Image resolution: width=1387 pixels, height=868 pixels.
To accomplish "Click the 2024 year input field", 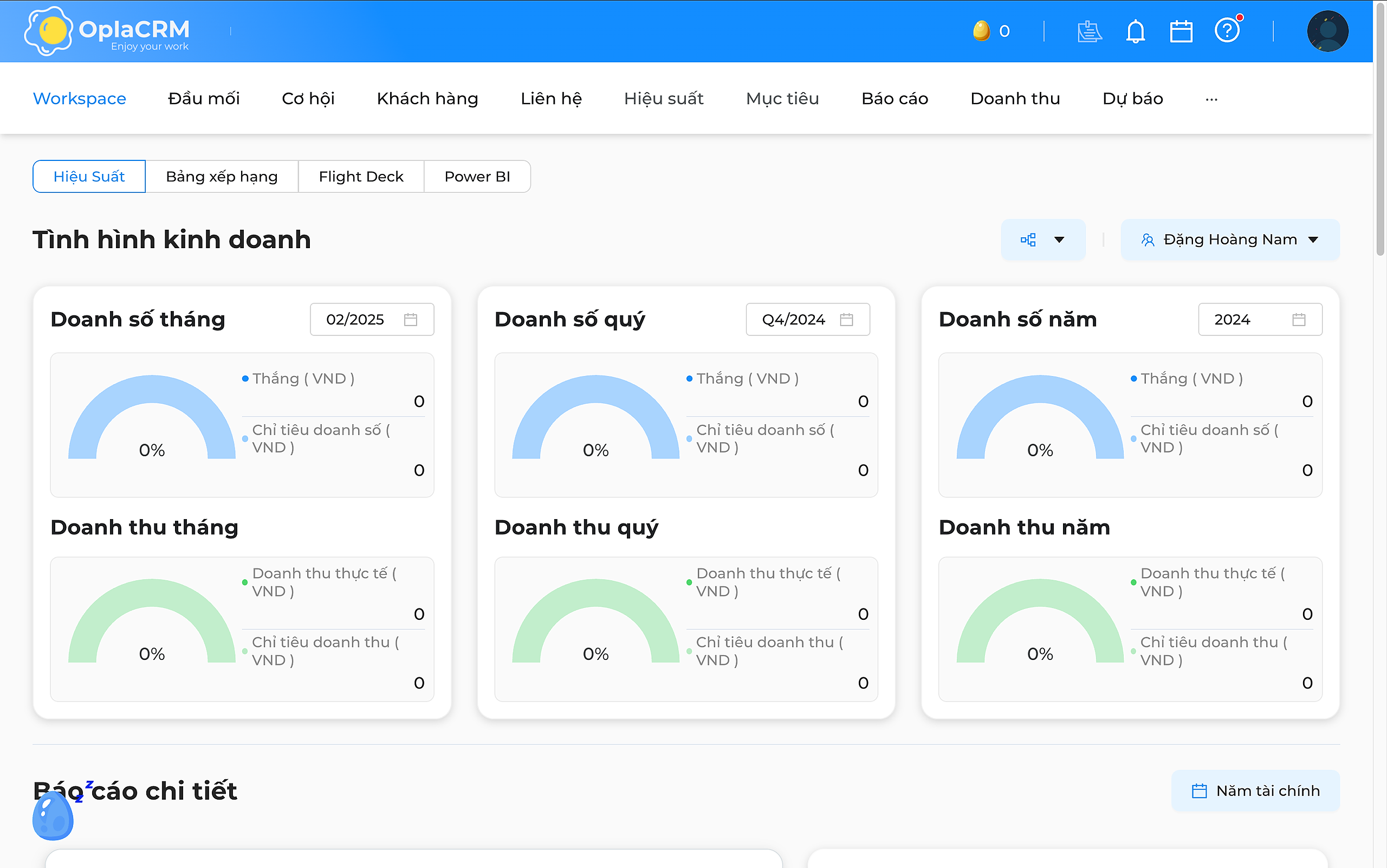I will pos(1260,319).
